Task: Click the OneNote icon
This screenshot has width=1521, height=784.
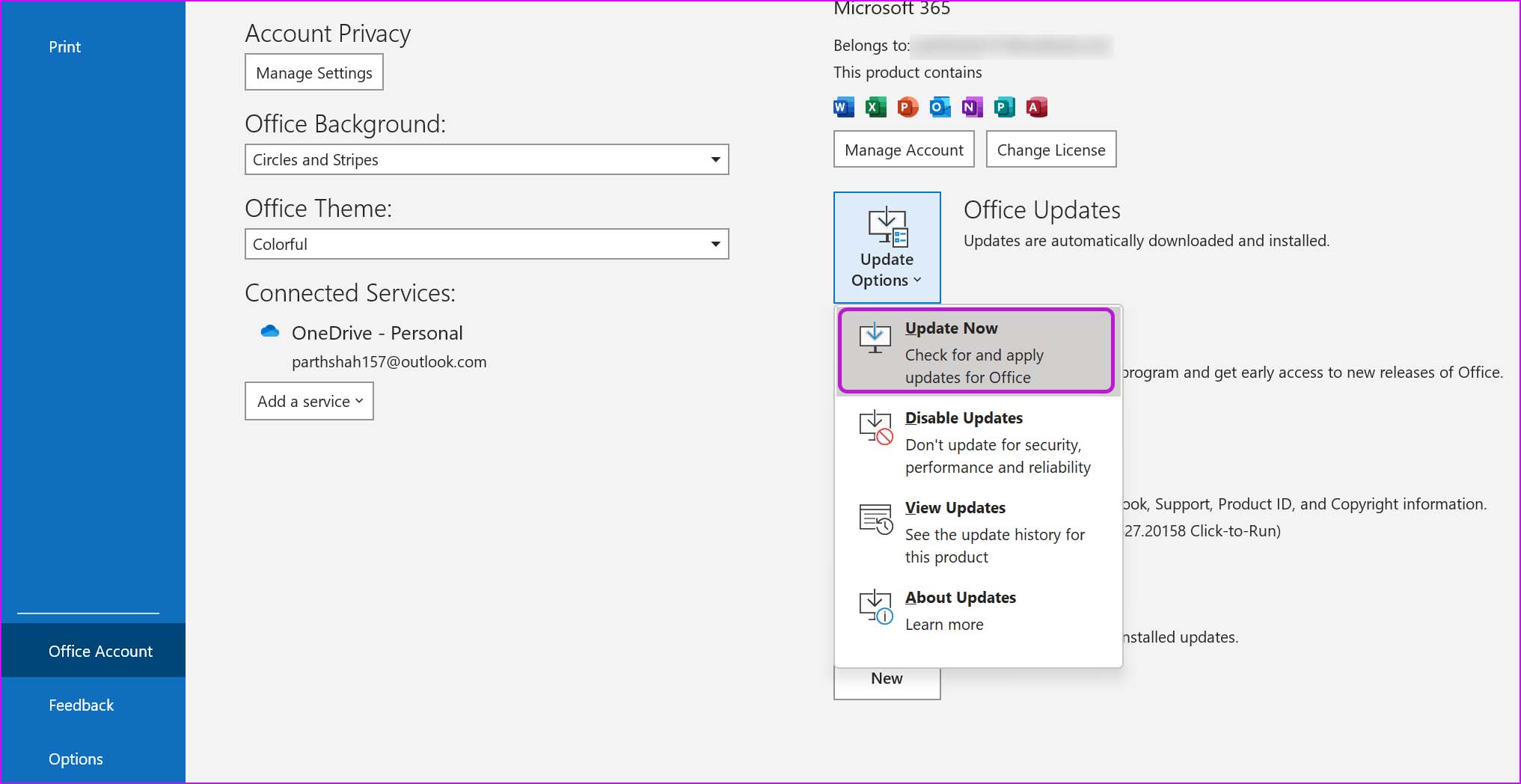Action: [972, 107]
